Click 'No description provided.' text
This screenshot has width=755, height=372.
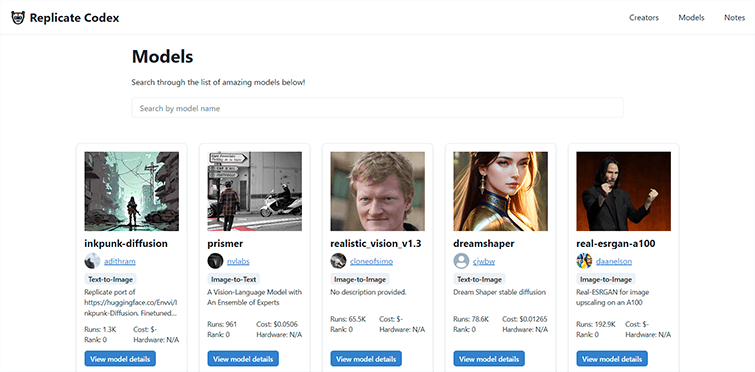(x=369, y=292)
